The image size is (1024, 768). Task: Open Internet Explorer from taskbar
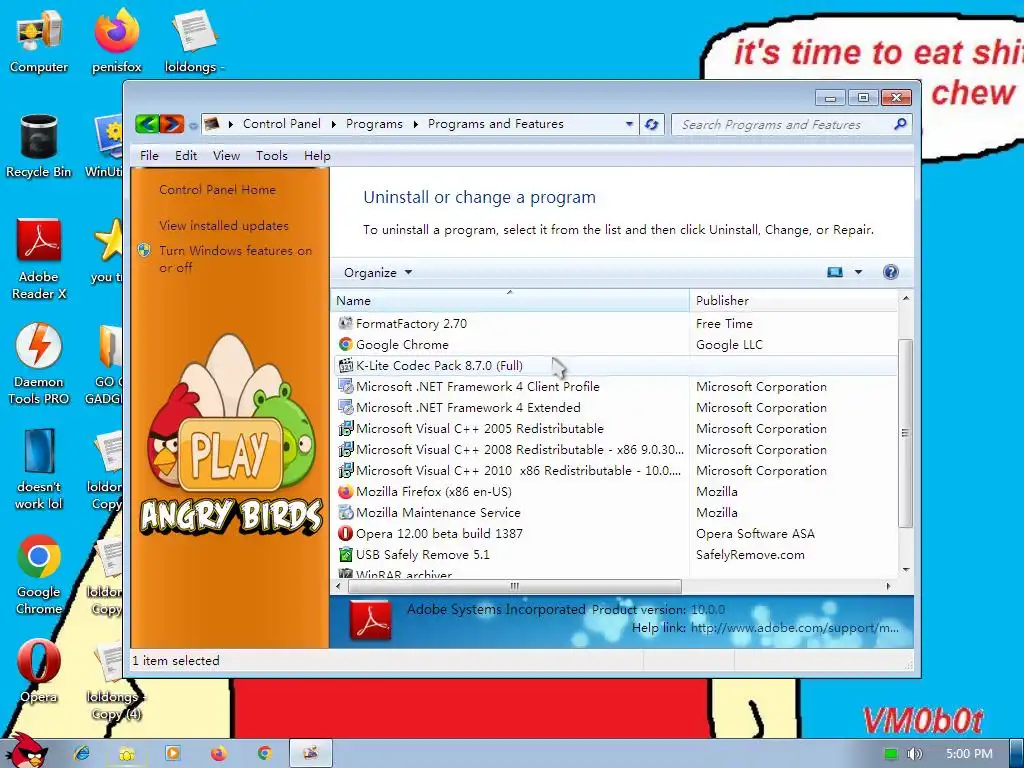[82, 753]
